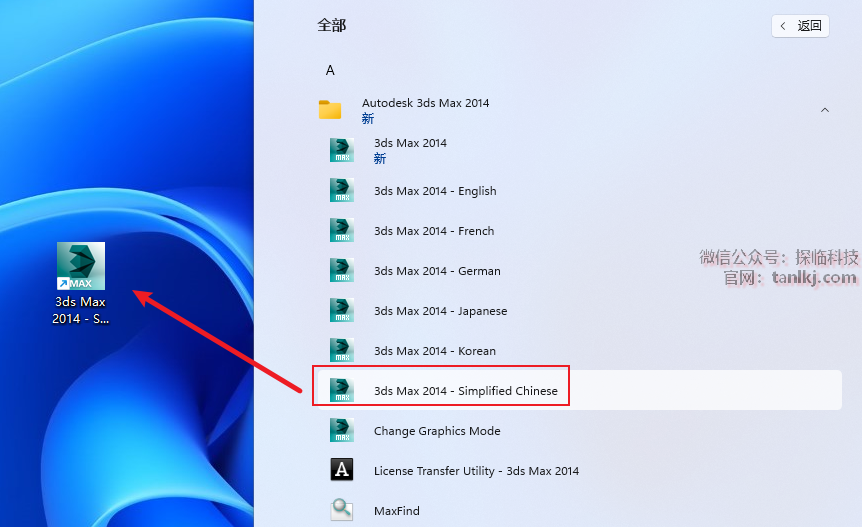Open the MaxFind entry text

[396, 511]
